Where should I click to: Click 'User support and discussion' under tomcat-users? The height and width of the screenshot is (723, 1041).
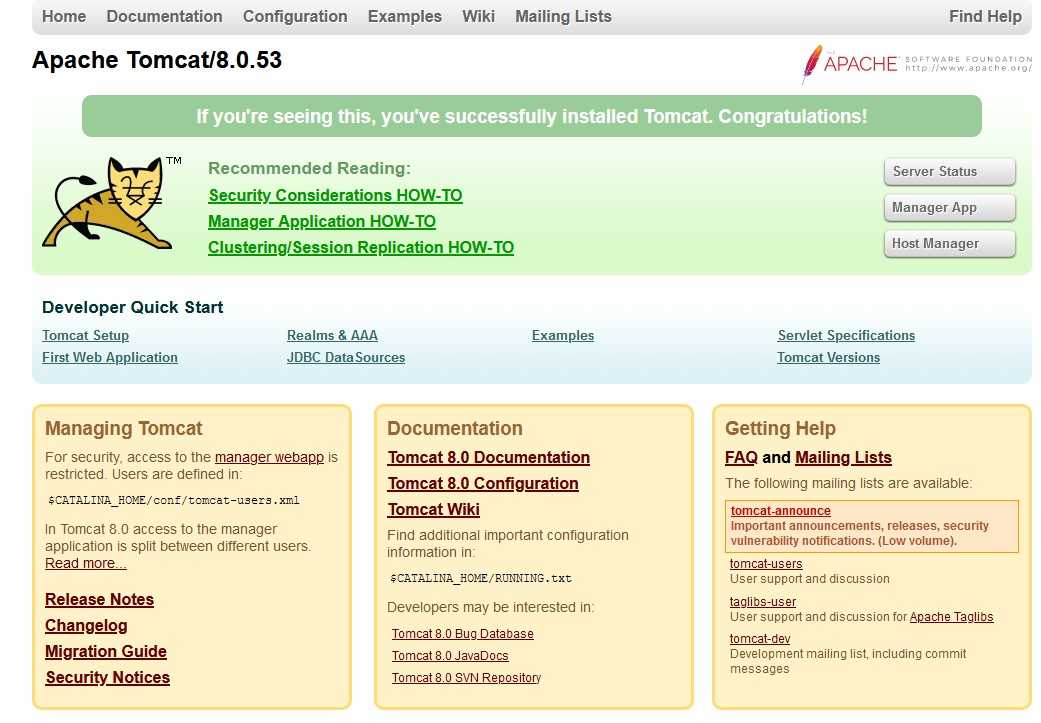tap(810, 578)
